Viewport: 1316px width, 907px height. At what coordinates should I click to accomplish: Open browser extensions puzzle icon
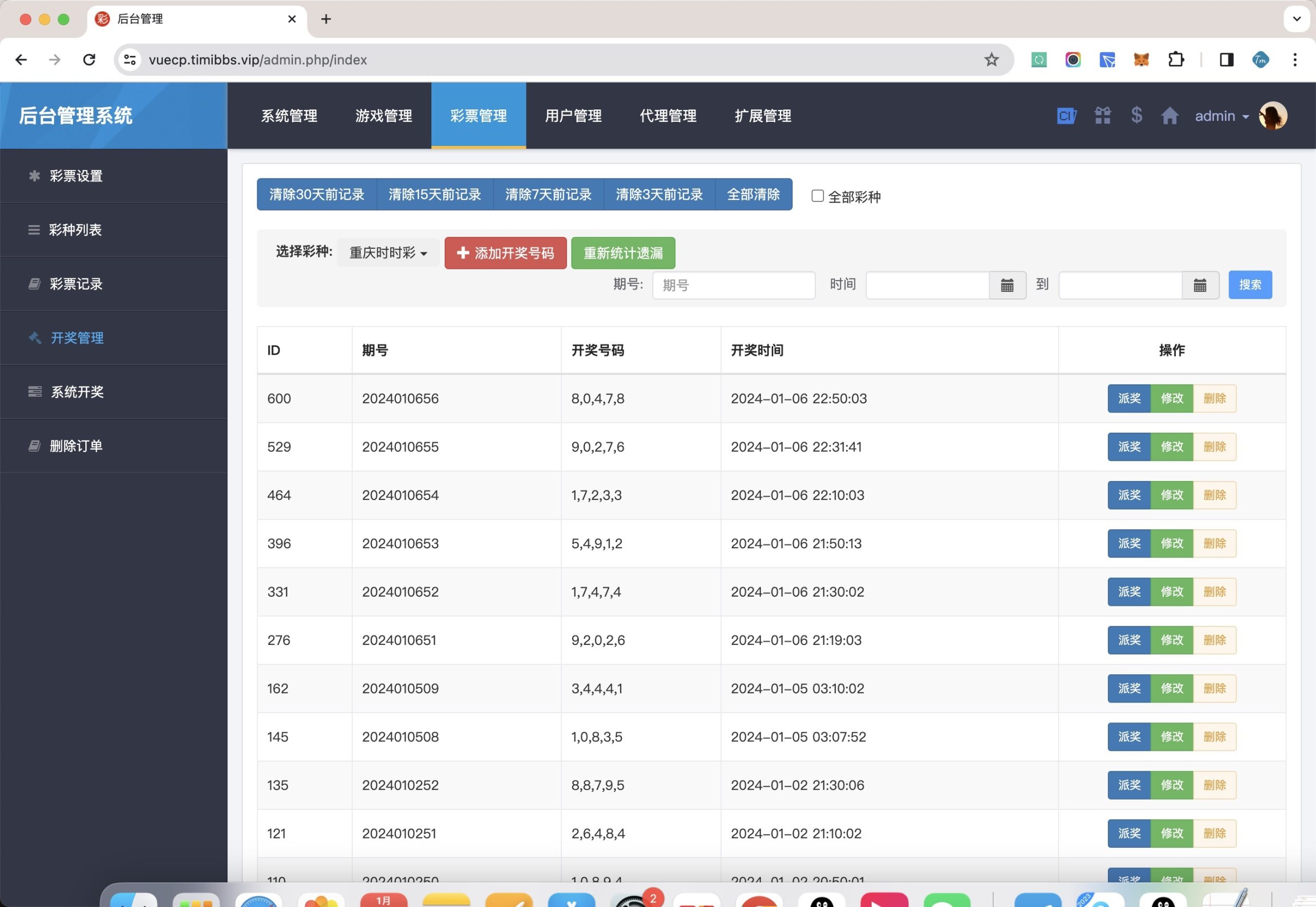click(1176, 60)
